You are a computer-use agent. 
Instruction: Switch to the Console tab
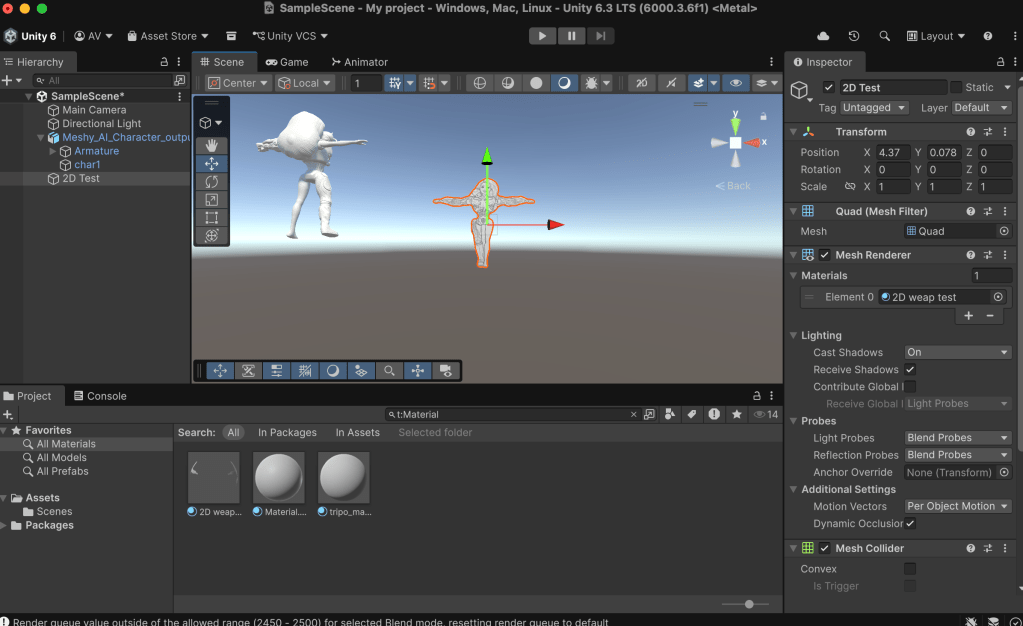click(99, 396)
